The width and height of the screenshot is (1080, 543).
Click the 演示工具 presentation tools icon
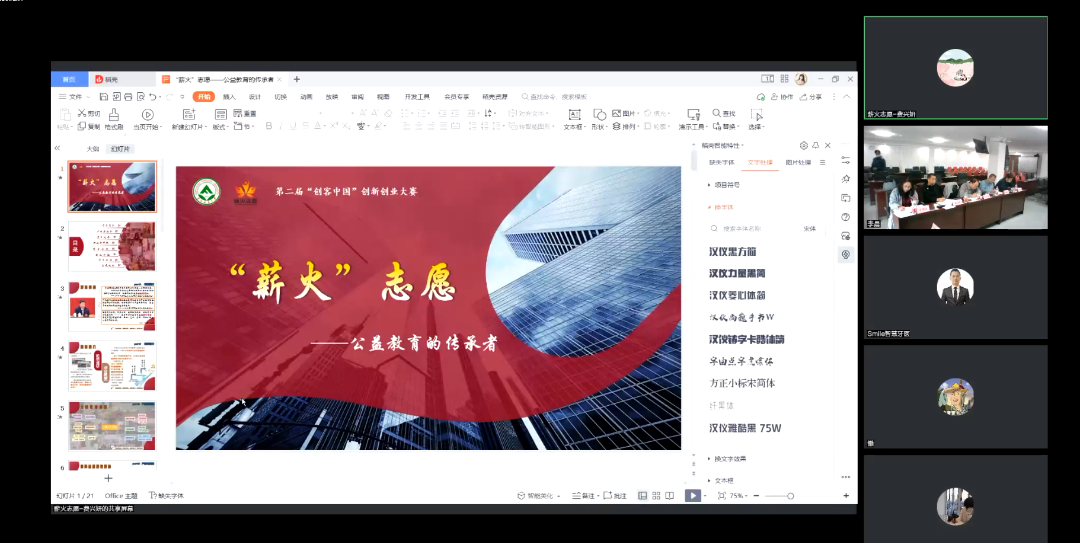click(x=693, y=114)
